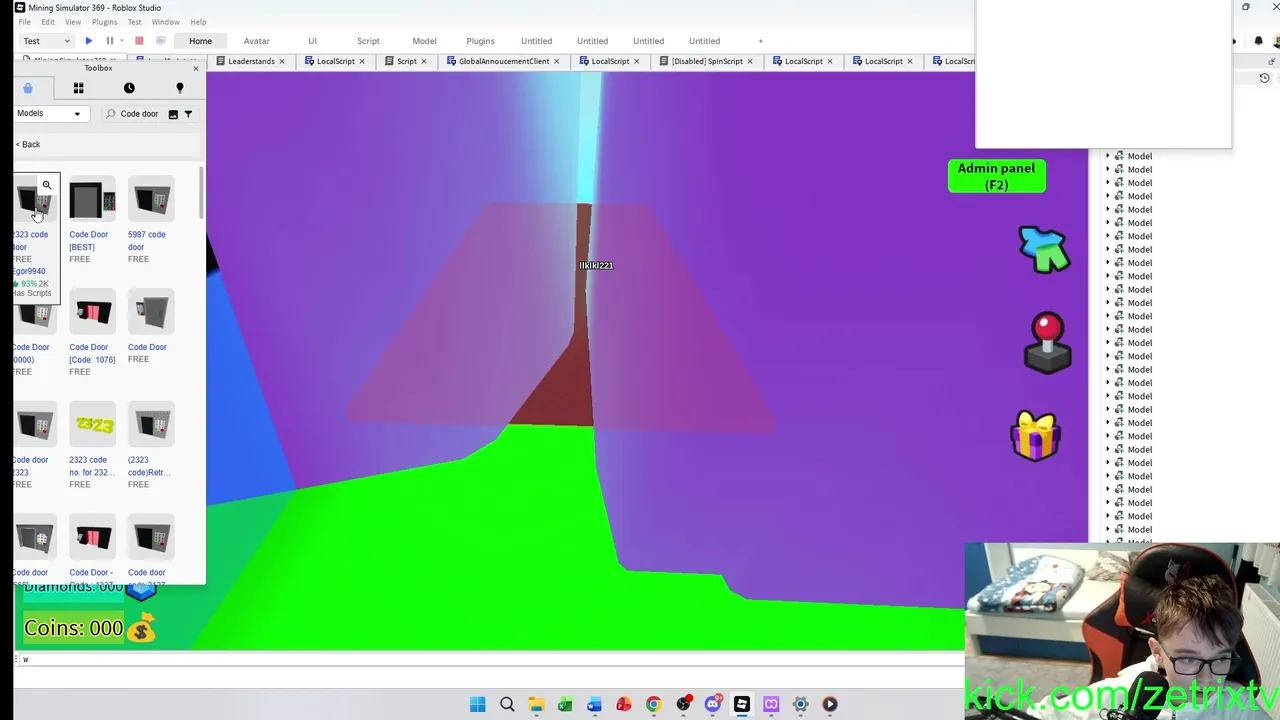Go Back in Toolbox results
The image size is (1280, 720).
28,144
